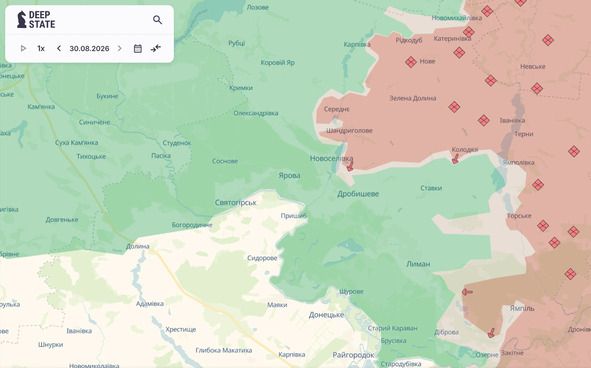Screen dimensions: 591x368
Task: Open the map search magnifier icon
Action: tap(157, 20)
